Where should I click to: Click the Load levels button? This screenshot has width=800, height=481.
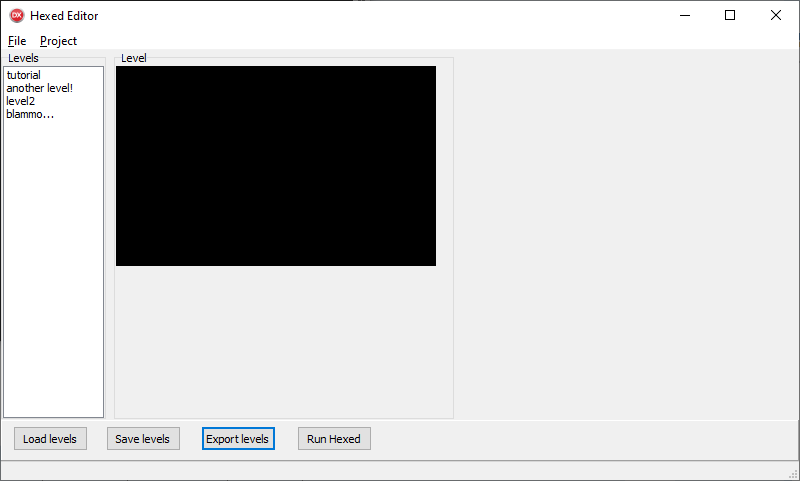[x=50, y=439]
